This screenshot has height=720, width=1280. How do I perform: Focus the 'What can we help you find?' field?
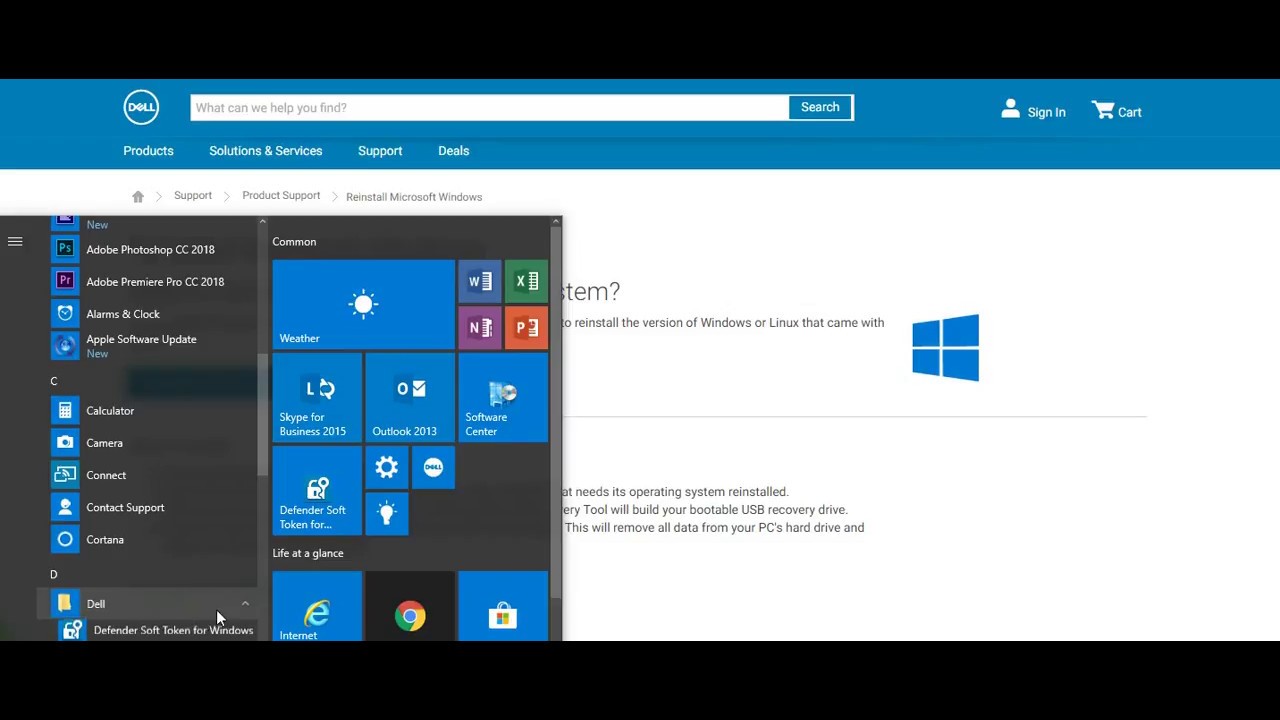tap(490, 107)
